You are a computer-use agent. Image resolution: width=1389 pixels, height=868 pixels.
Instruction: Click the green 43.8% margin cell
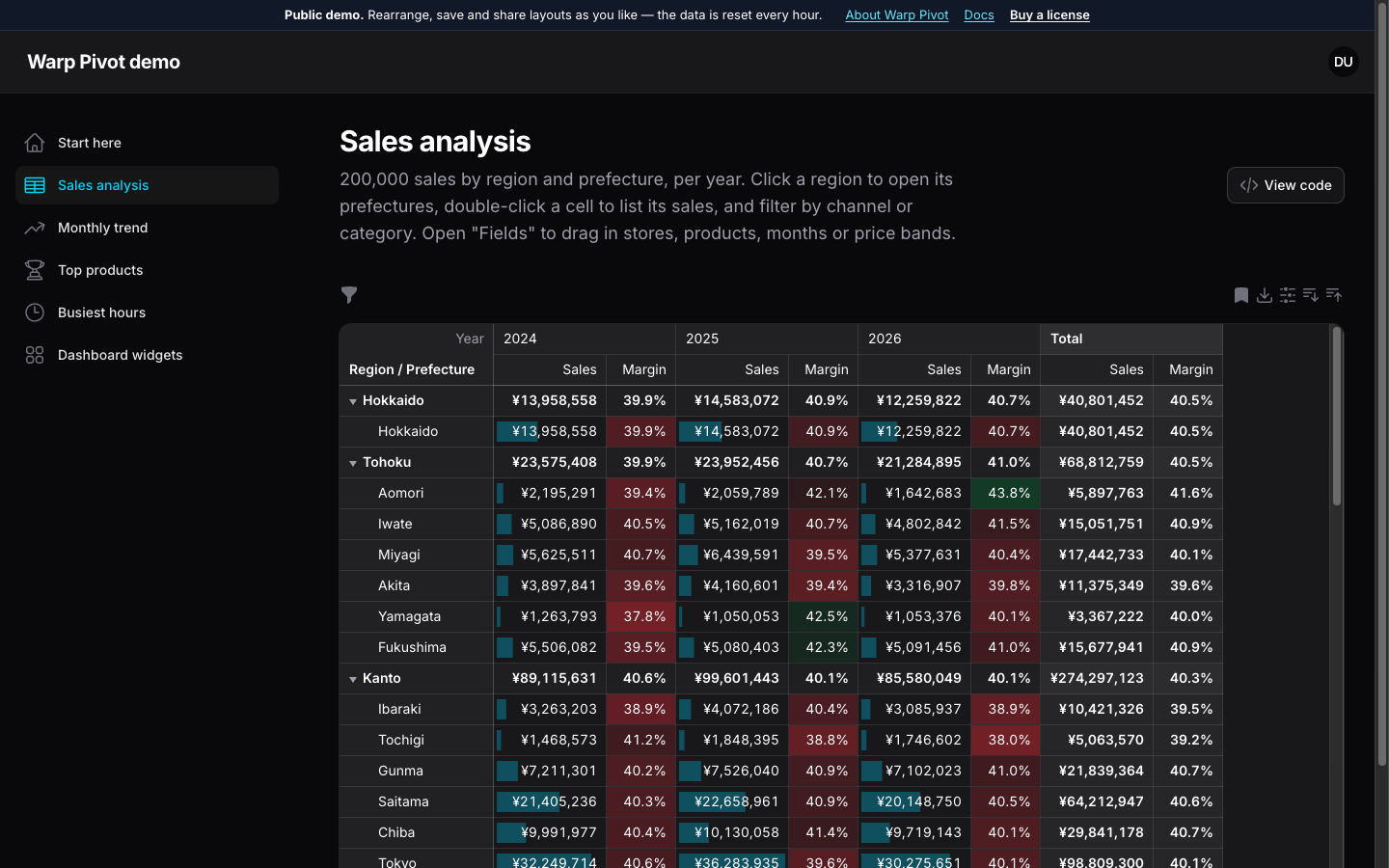tap(1006, 493)
